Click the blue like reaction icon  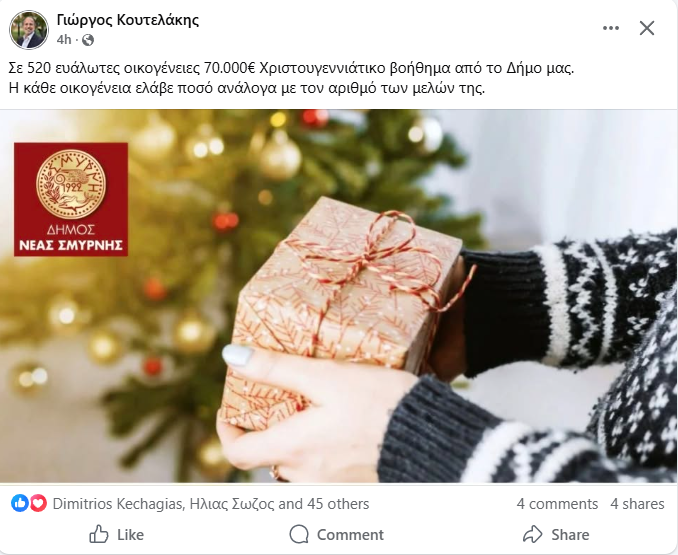[x=19, y=504]
